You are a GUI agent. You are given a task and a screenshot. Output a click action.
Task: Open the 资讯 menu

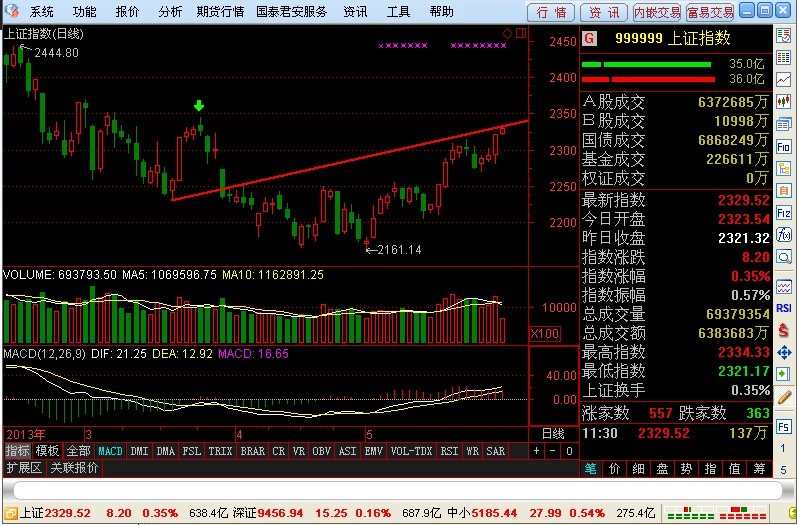[355, 12]
